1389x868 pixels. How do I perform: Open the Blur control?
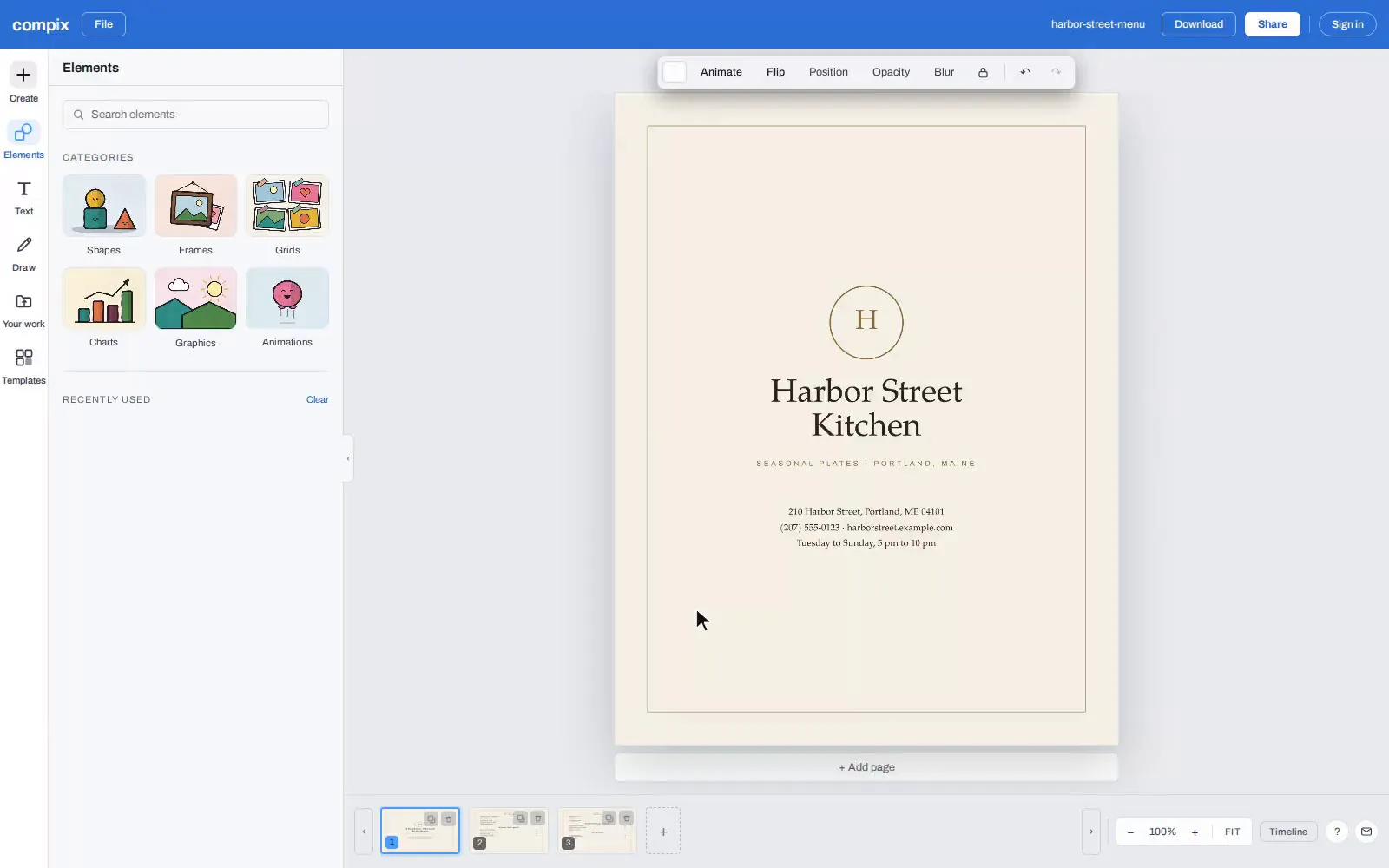point(944,72)
